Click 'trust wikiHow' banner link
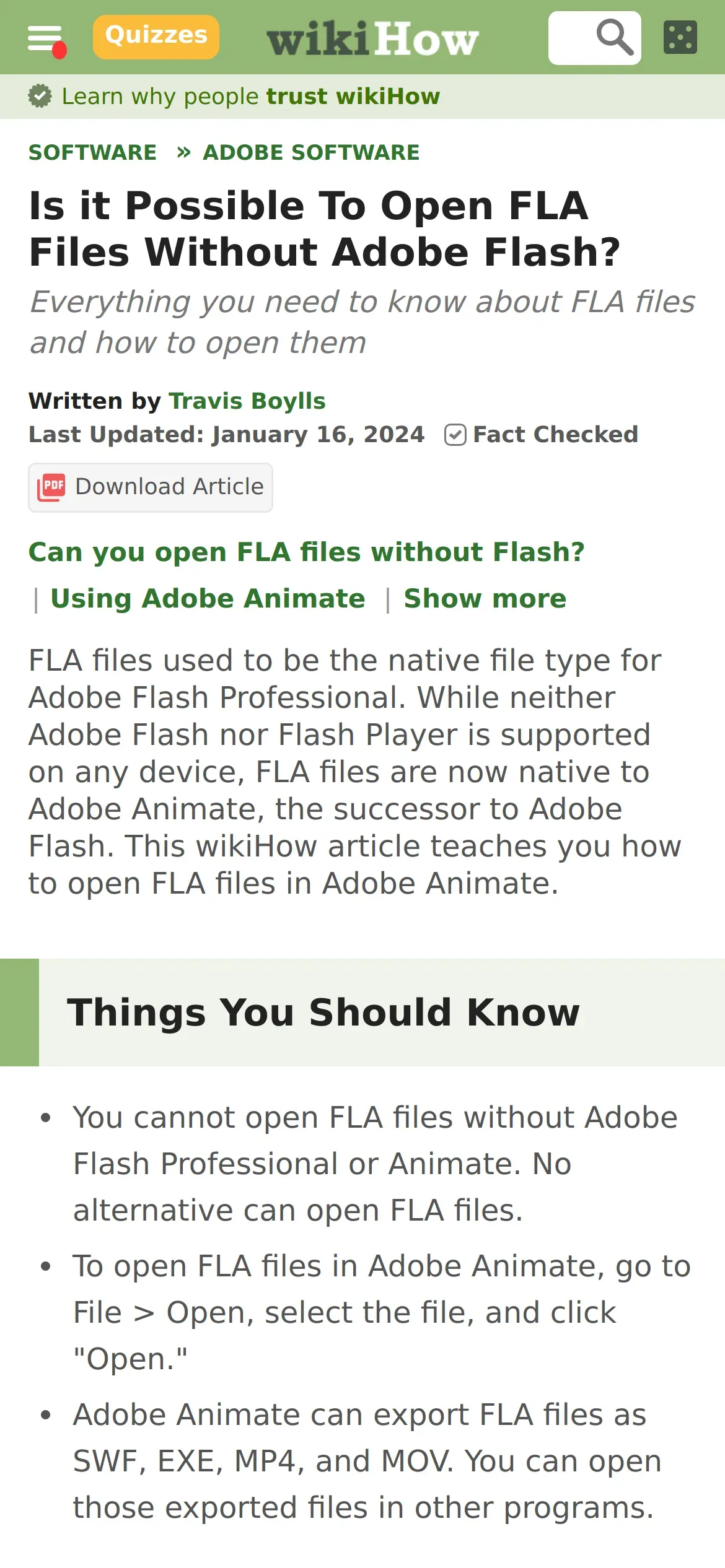This screenshot has width=725, height=1568. (353, 97)
